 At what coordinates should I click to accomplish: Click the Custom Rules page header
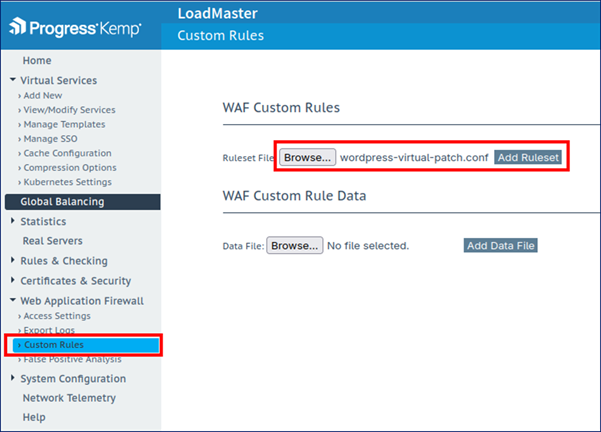pyautogui.click(x=220, y=36)
